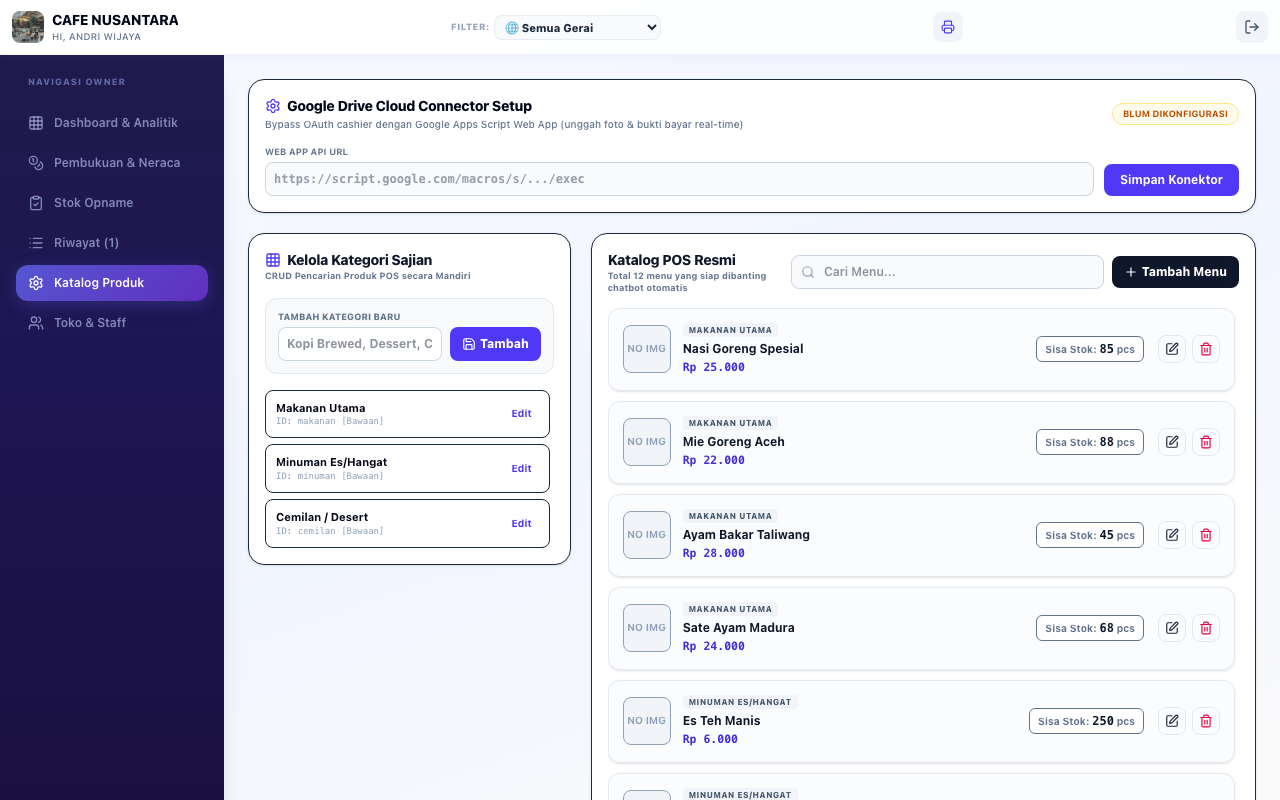Edit the Minuman Es/Hangat category
The image size is (1280, 800).
tap(521, 469)
